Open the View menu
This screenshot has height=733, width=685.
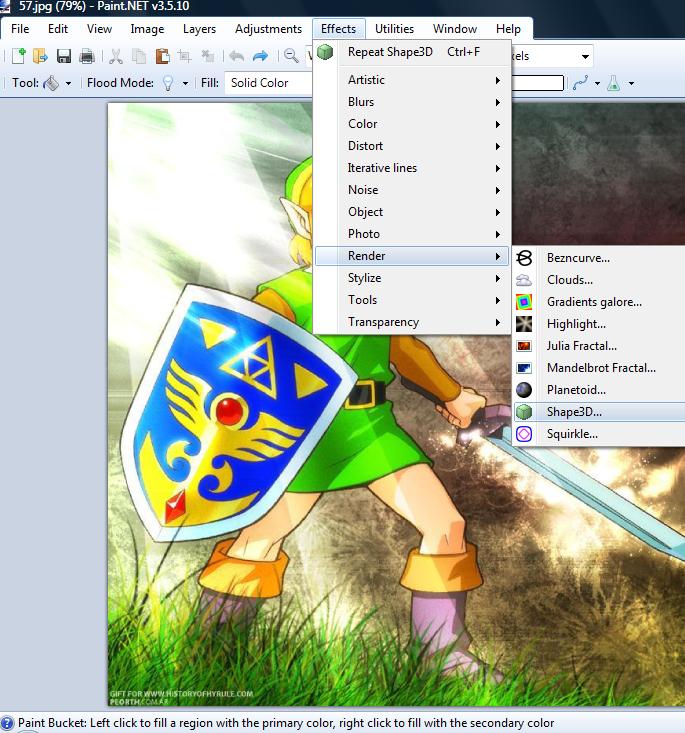(99, 29)
